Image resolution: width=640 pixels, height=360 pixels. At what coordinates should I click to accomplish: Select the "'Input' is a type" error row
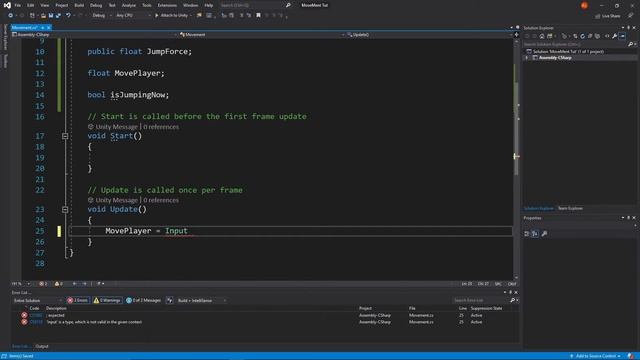click(x=265, y=322)
